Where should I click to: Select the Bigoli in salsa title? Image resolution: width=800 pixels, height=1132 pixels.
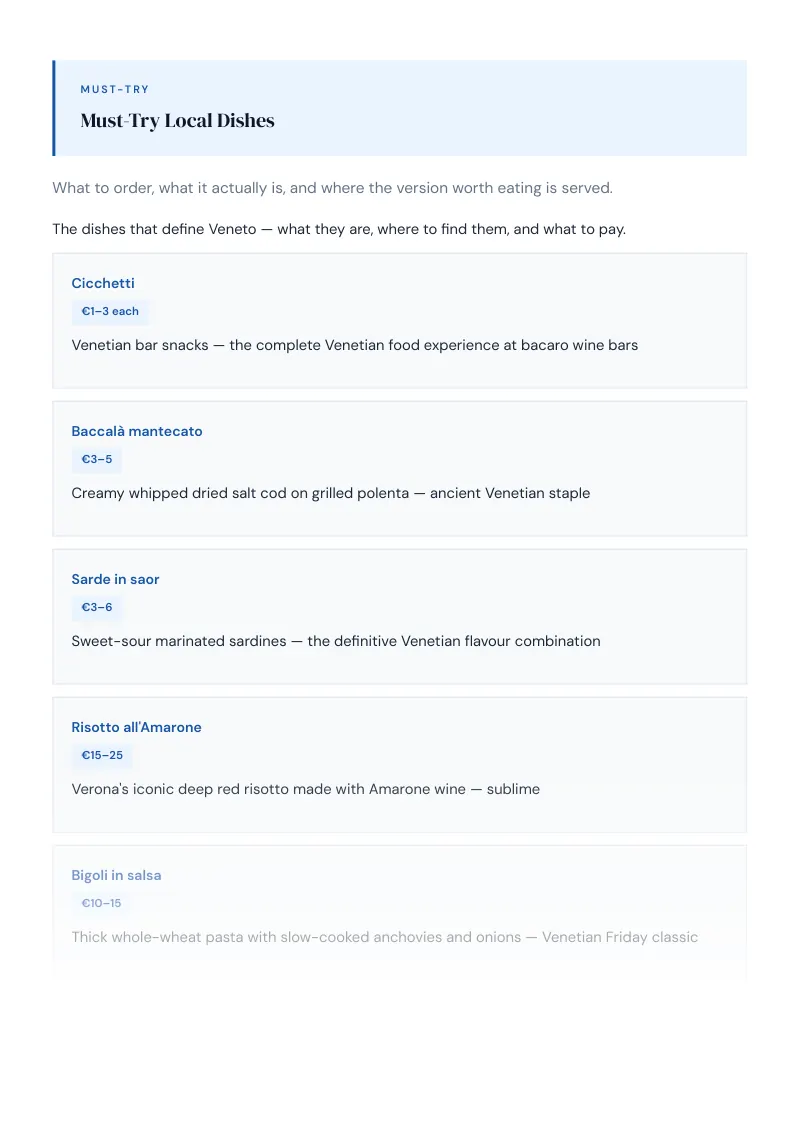coord(116,875)
